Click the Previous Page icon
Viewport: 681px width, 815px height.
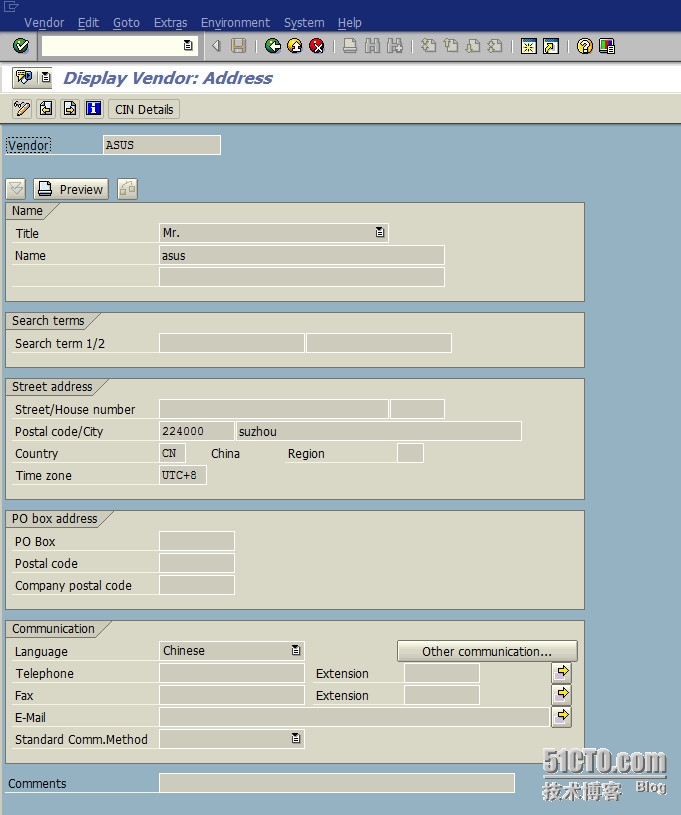451,46
